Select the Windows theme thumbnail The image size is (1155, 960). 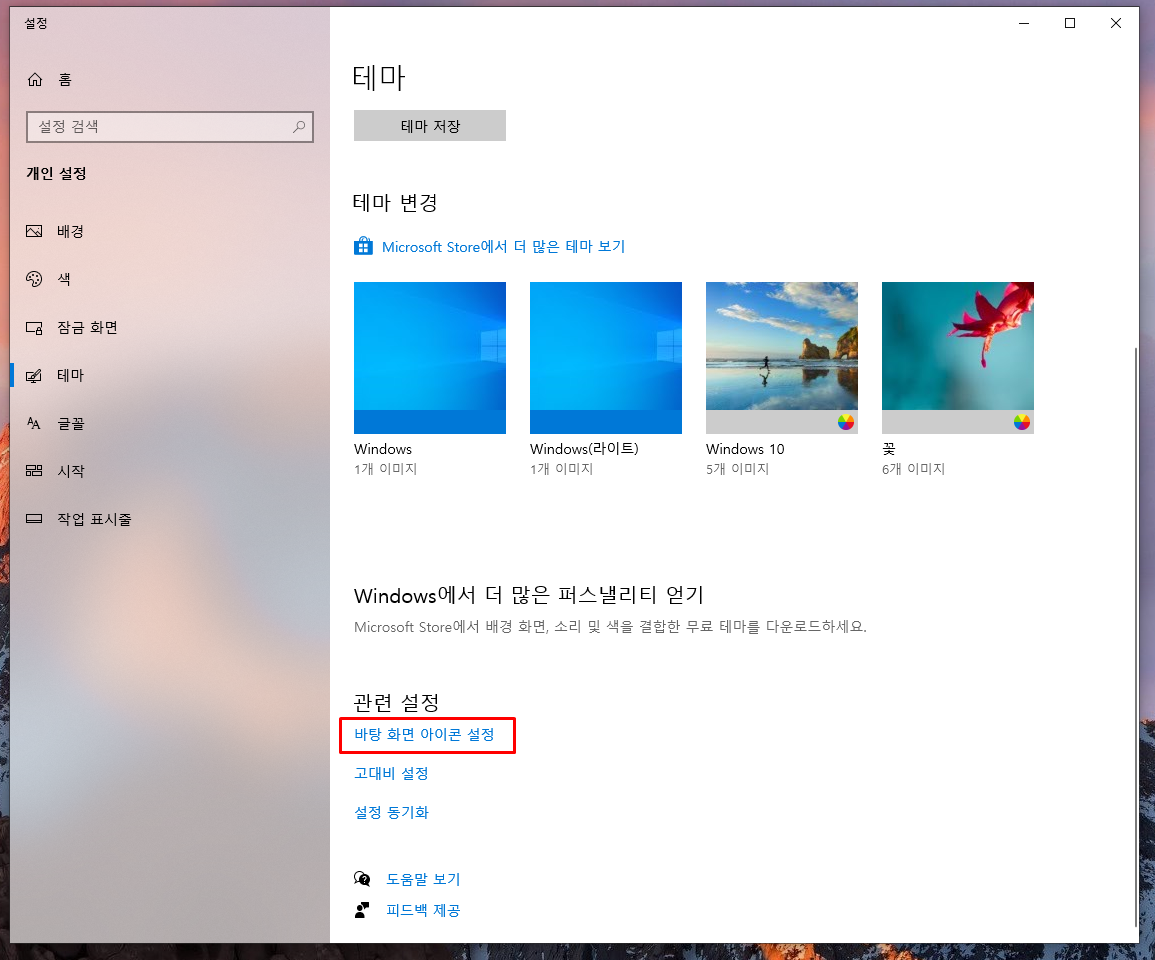click(x=429, y=357)
